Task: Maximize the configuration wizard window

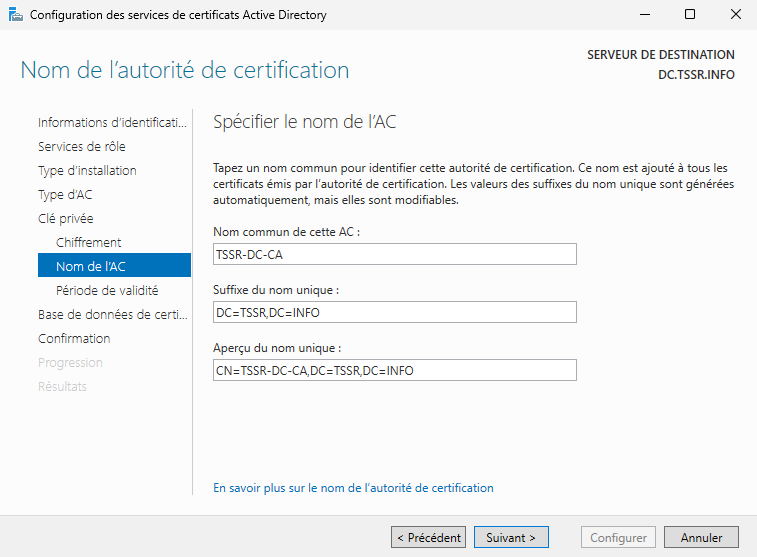Action: click(x=689, y=15)
